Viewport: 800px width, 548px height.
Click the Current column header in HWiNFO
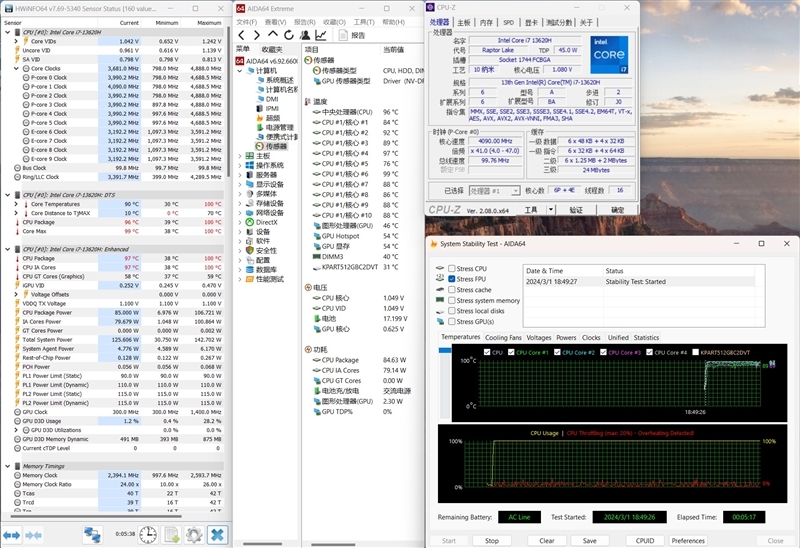129,23
